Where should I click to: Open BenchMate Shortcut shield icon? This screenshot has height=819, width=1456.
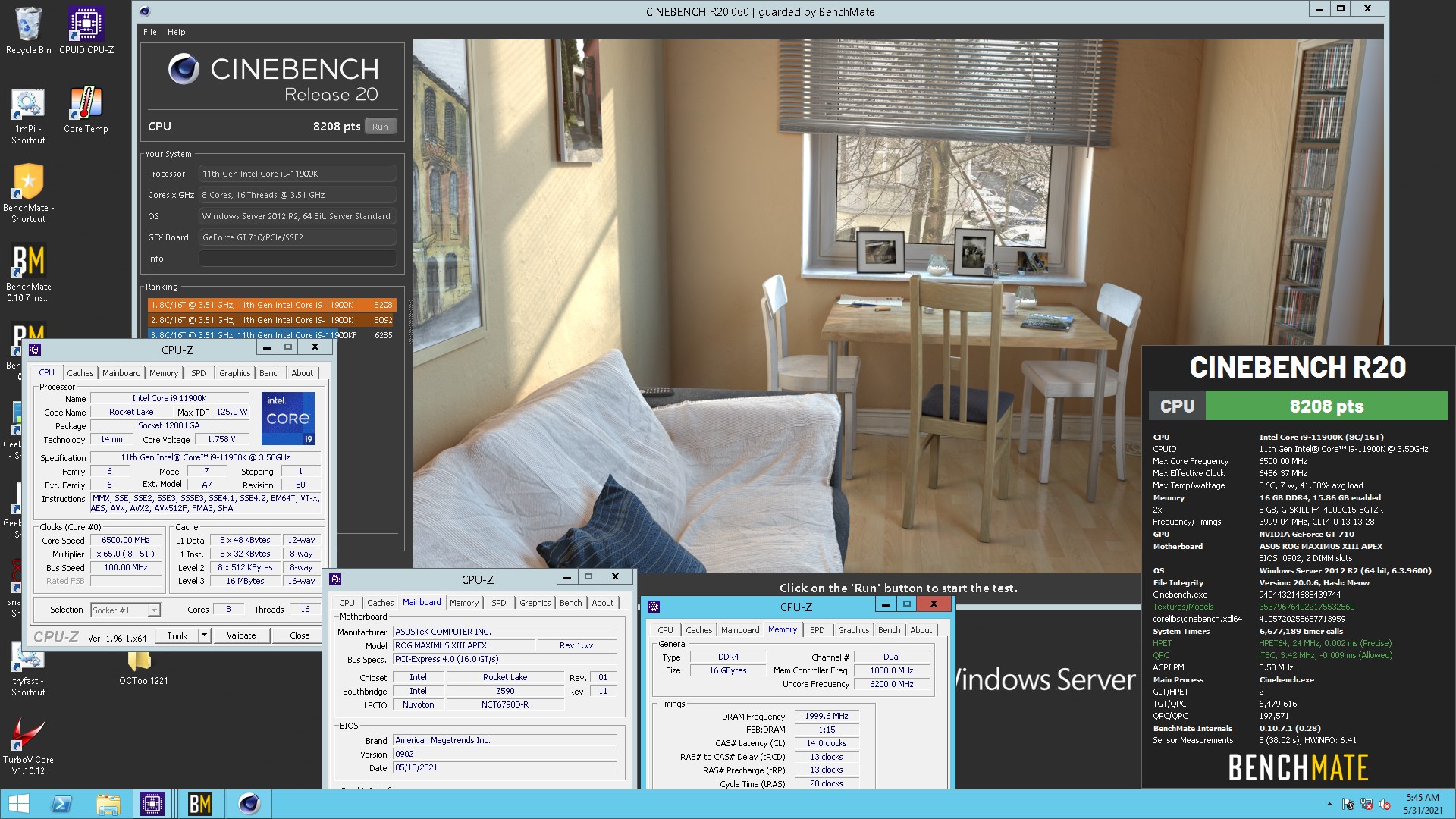tap(28, 193)
